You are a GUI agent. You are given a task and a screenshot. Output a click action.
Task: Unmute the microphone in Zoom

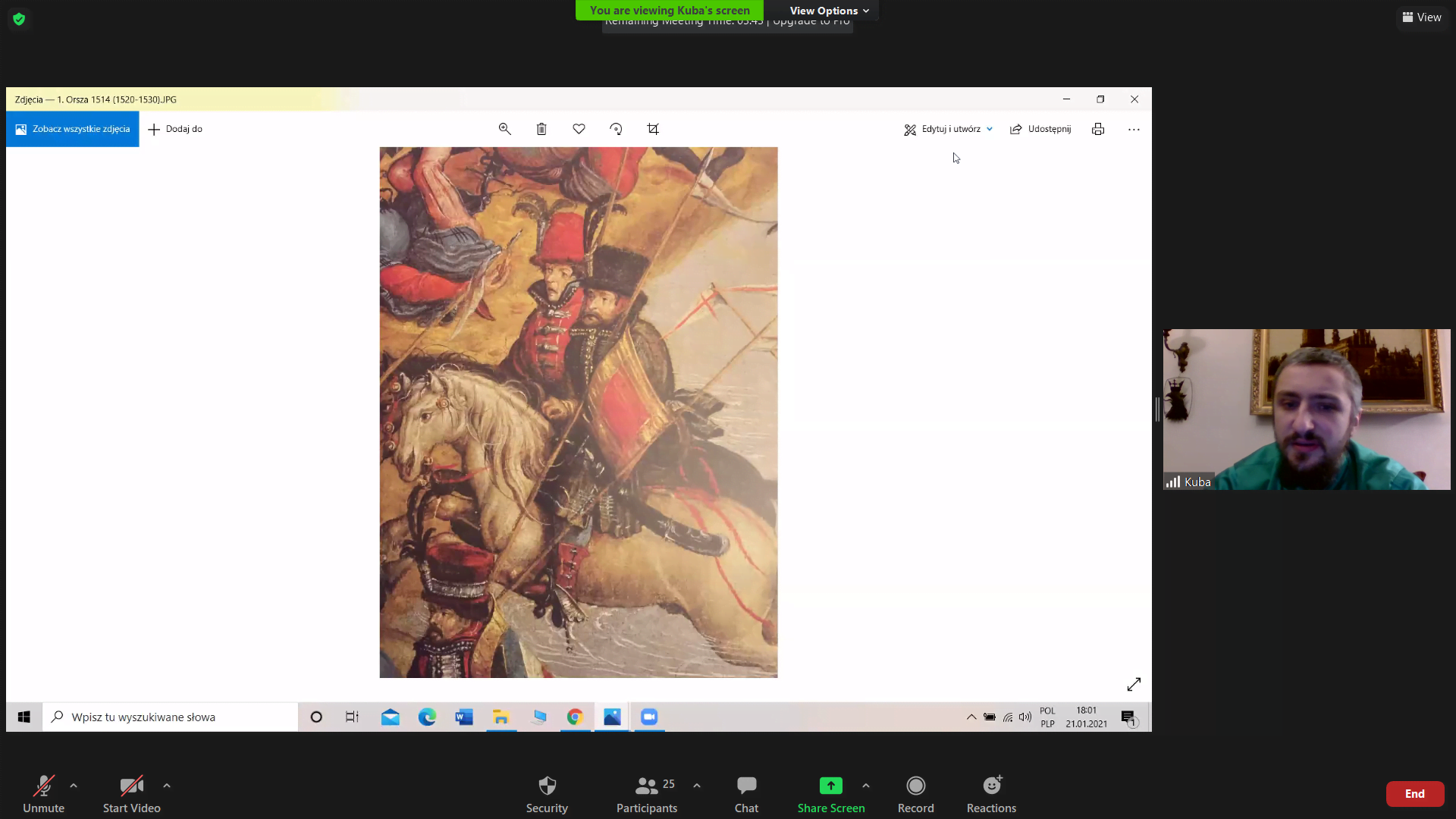pyautogui.click(x=43, y=793)
